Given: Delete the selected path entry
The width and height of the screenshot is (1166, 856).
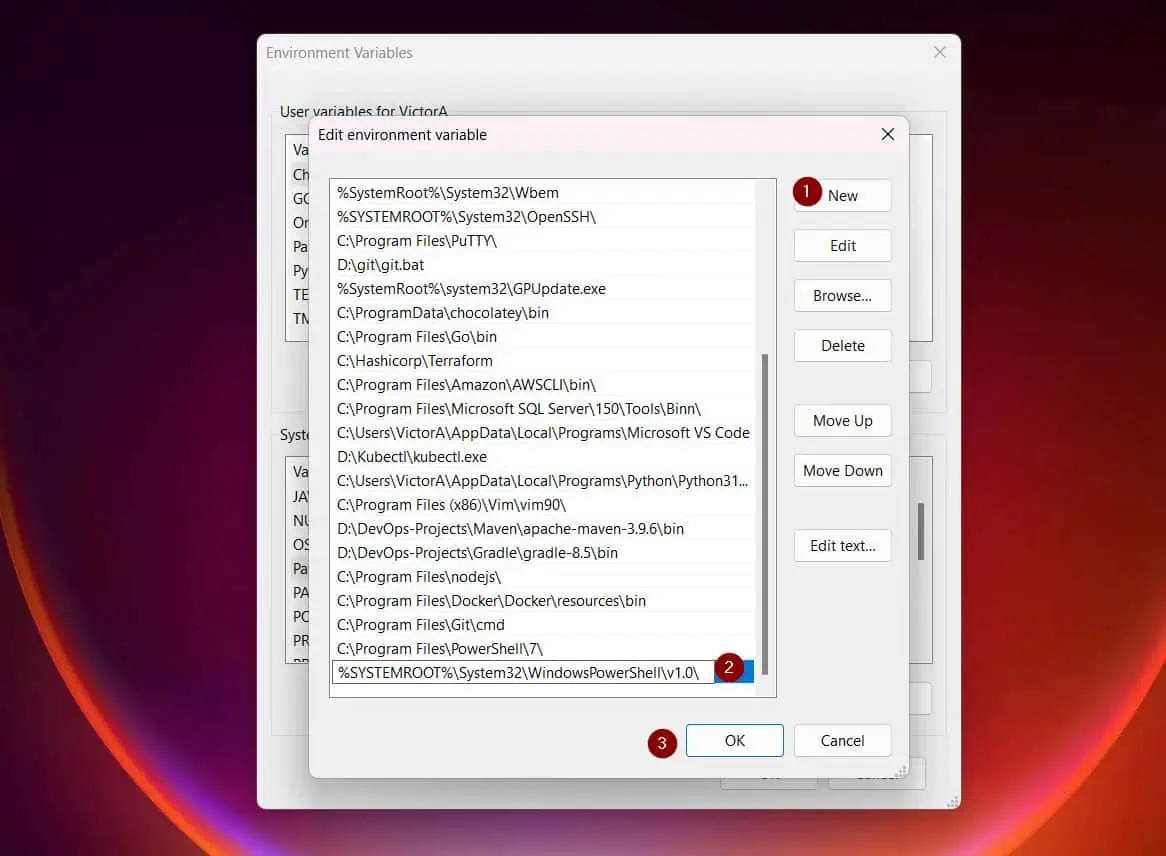Looking at the screenshot, I should [x=843, y=345].
